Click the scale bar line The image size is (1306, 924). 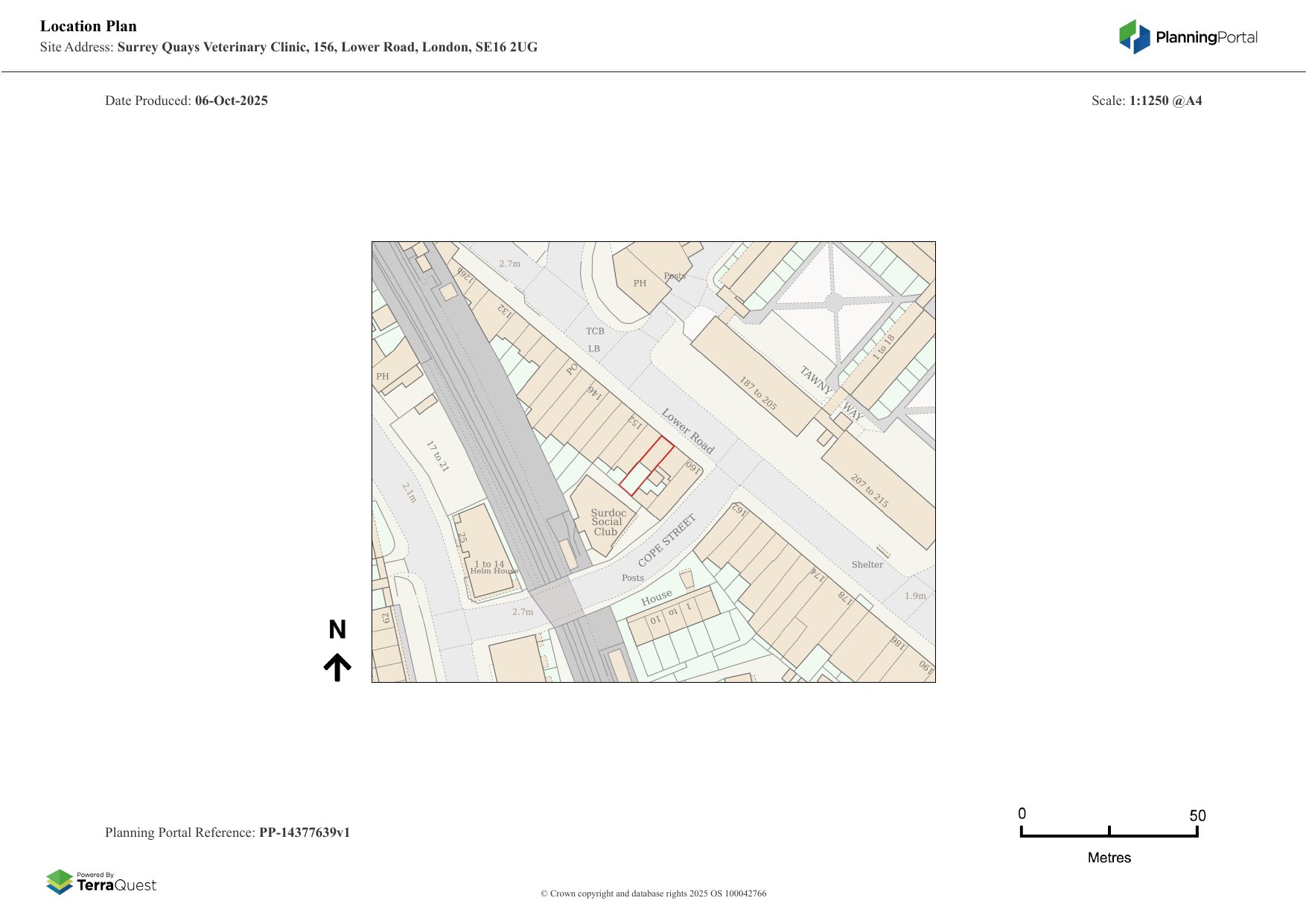(1109, 835)
